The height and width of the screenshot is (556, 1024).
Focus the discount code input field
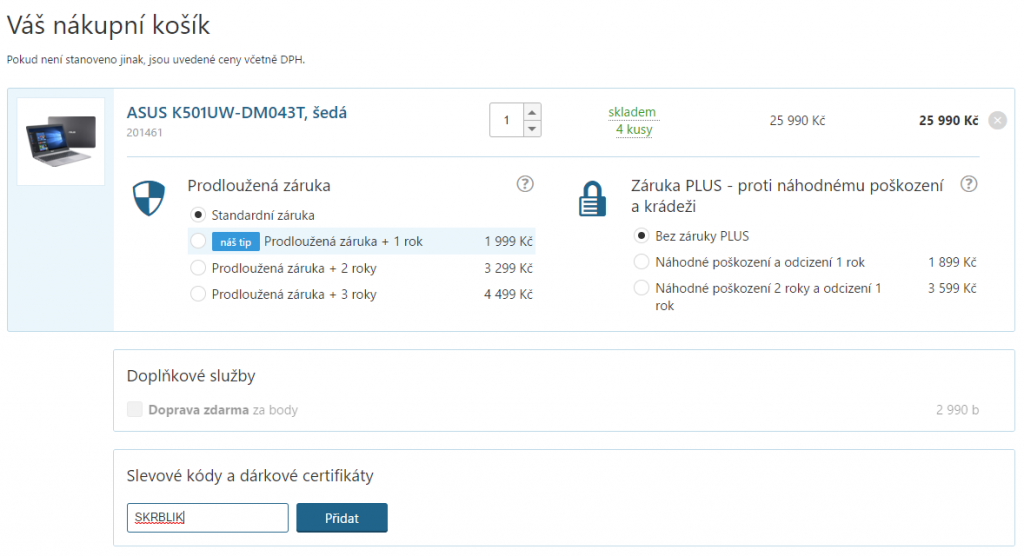click(208, 518)
